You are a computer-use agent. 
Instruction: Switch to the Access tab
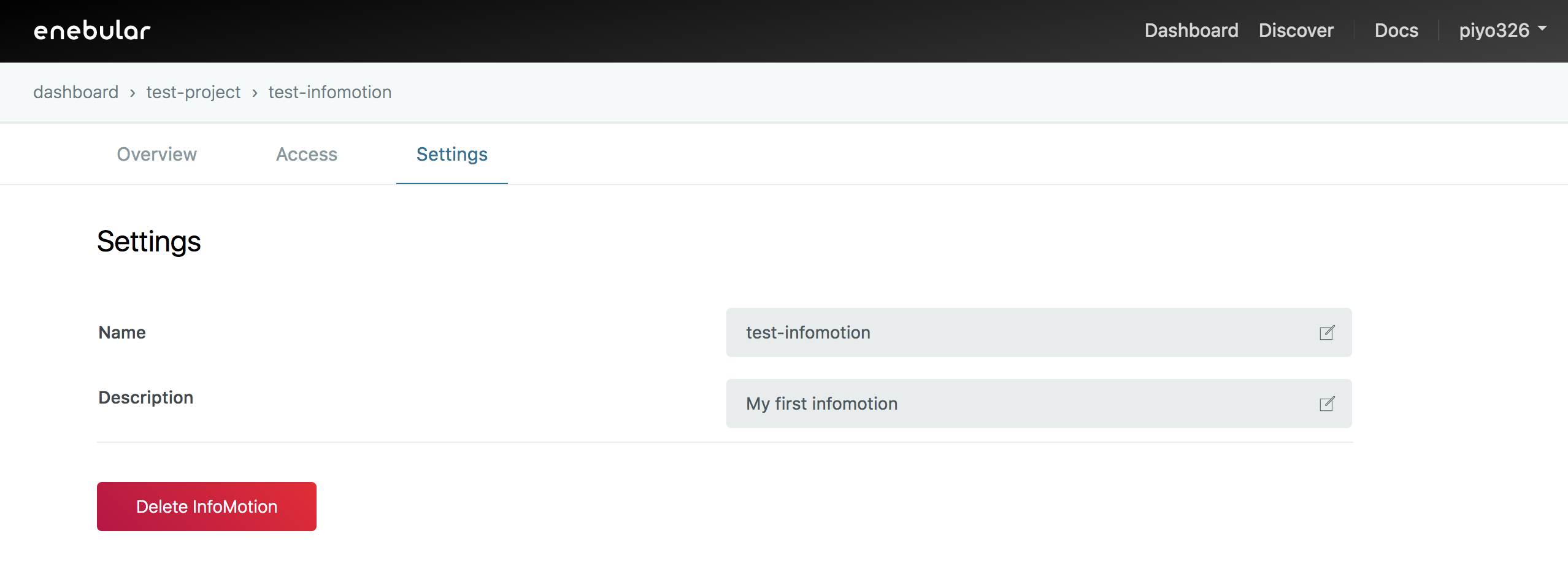[306, 154]
